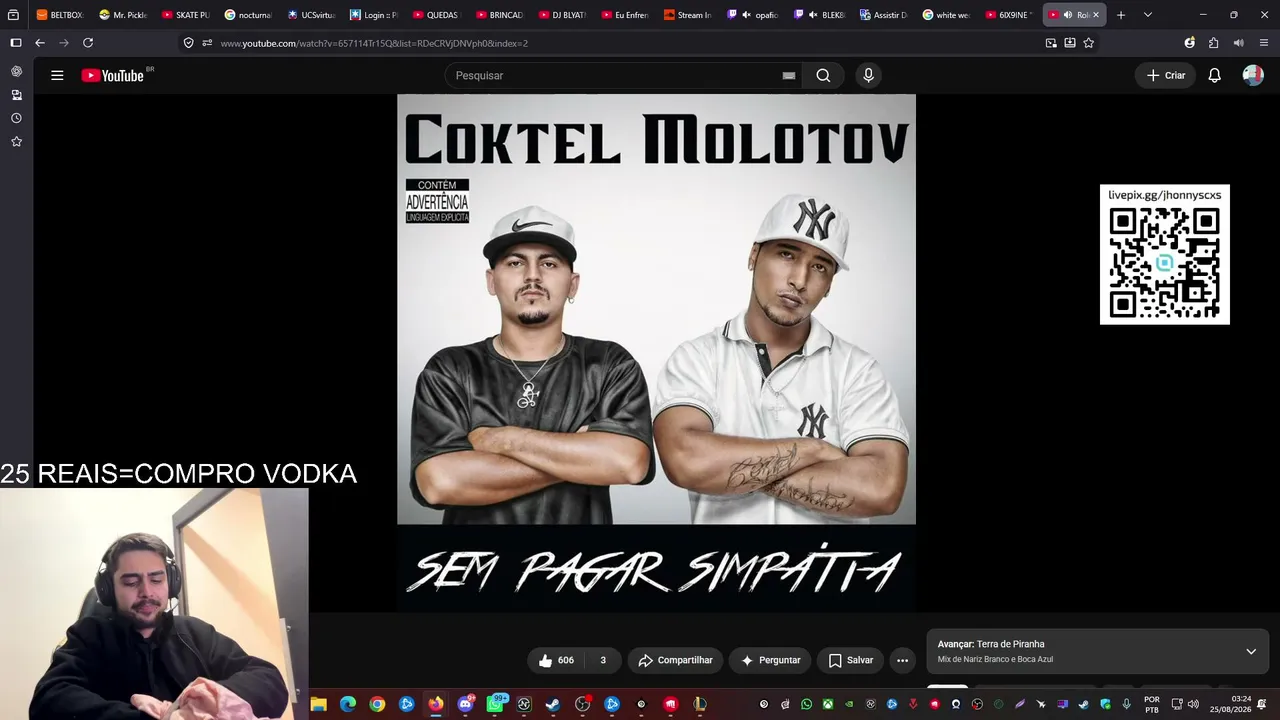Viewport: 1280px width, 720px height.
Task: Click the Perguntar button
Action: pyautogui.click(x=770, y=660)
